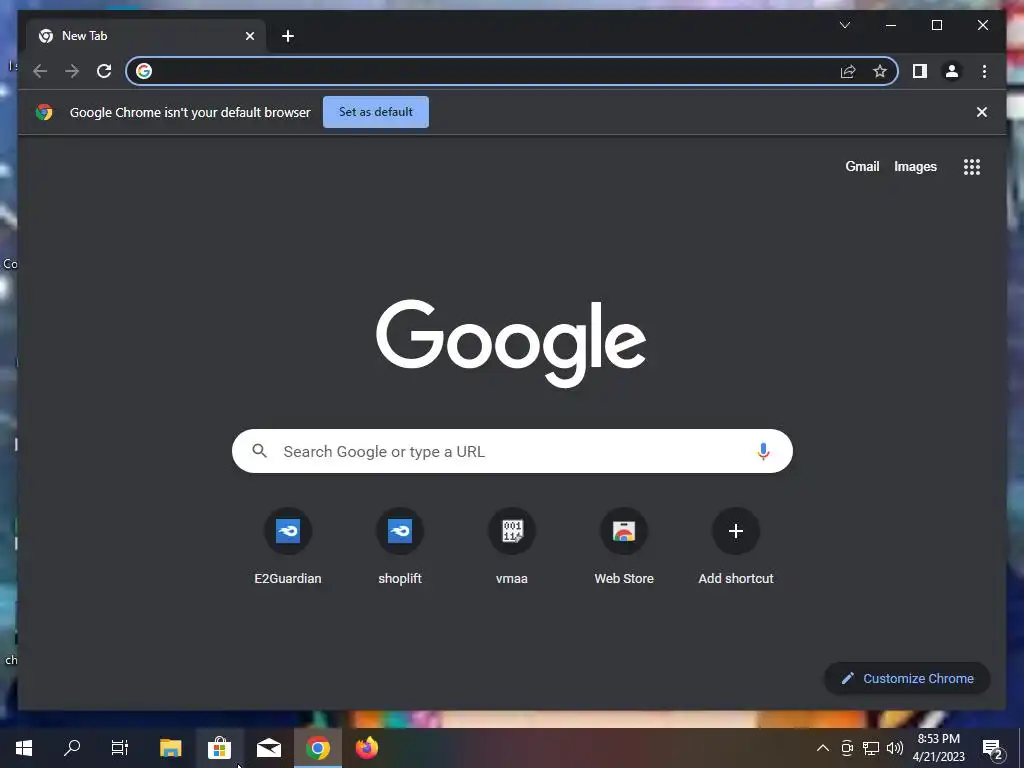Click Set as default button
Image resolution: width=1024 pixels, height=768 pixels.
click(x=376, y=112)
